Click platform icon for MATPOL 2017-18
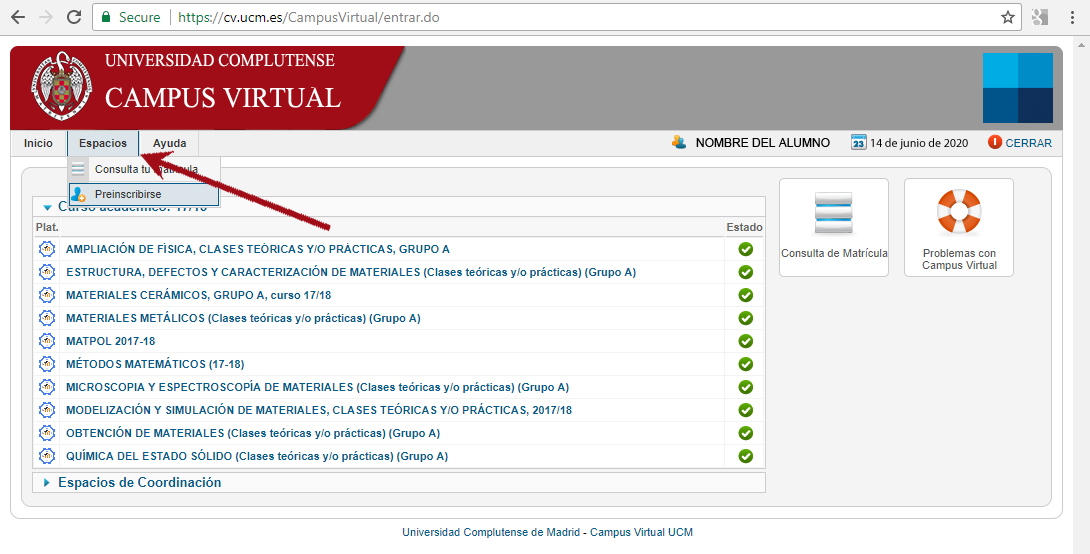Viewport: 1090px width, 554px height. (47, 341)
